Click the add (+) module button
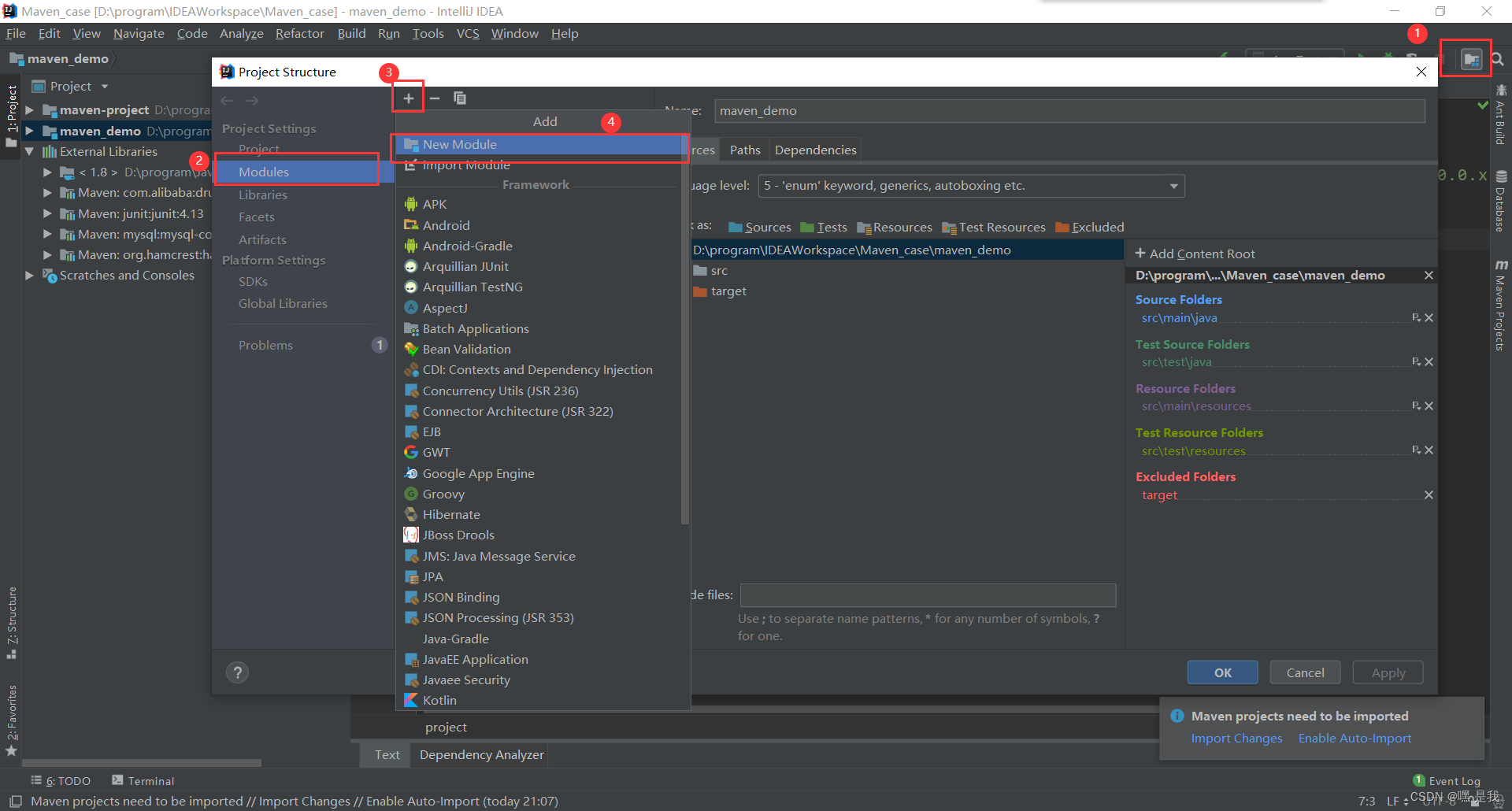This screenshot has height=811, width=1512. (x=409, y=98)
